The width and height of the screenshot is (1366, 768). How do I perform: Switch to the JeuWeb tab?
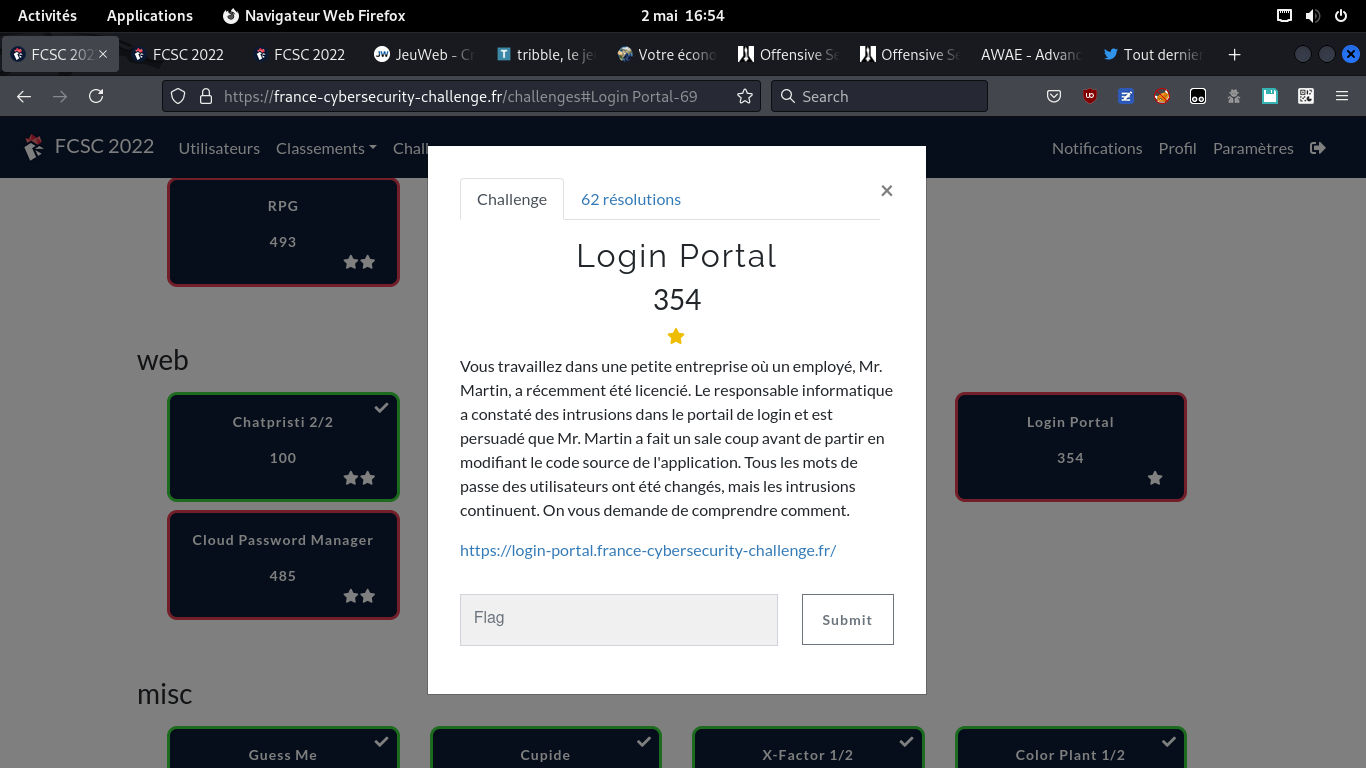pos(422,54)
